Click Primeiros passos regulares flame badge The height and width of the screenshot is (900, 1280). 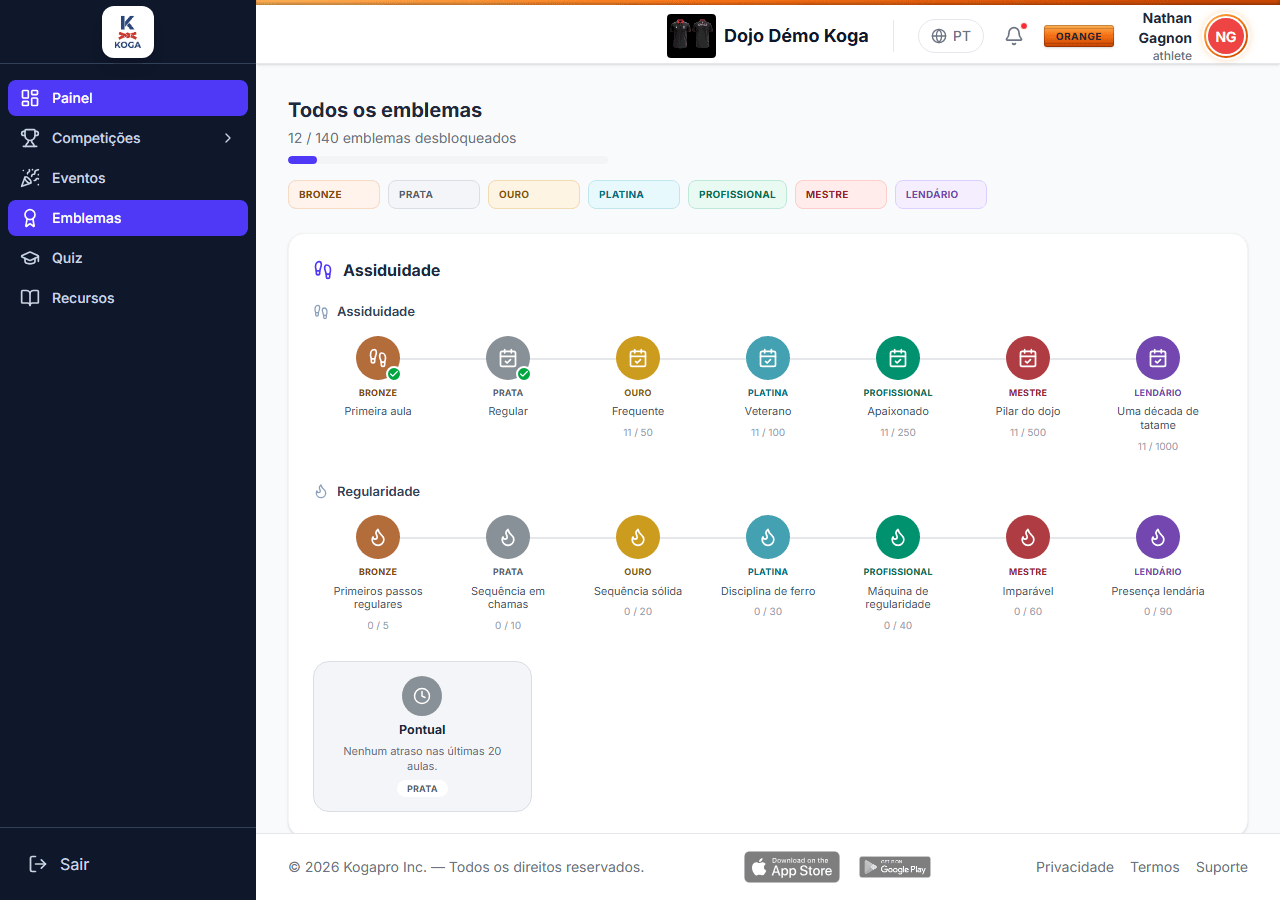[378, 537]
